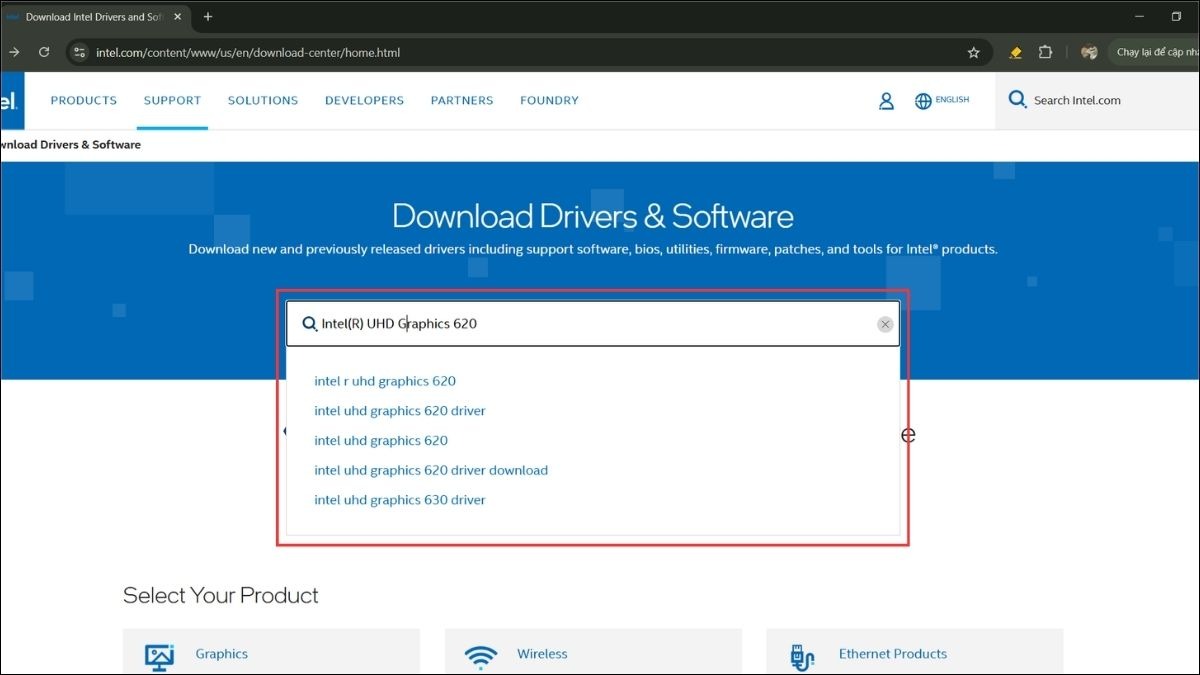Click the Ethernet Products icon
1200x675 pixels.
[802, 656]
